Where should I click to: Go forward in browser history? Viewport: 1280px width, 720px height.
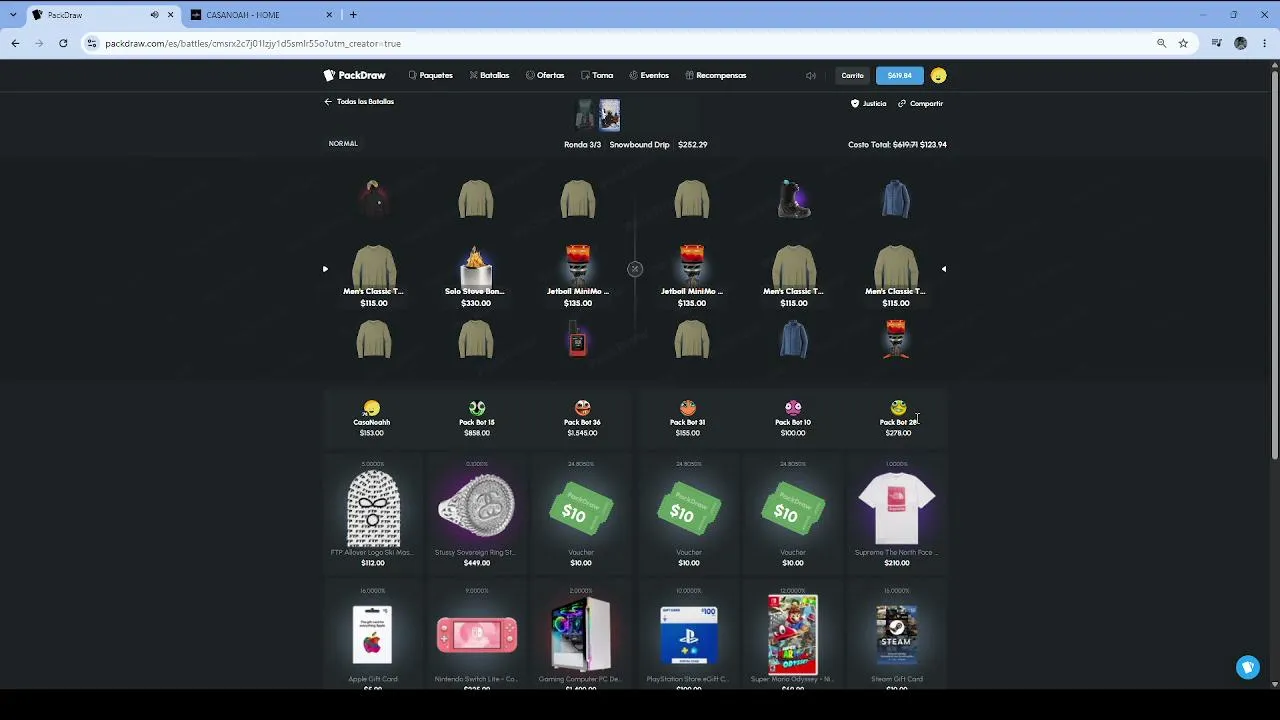click(x=39, y=43)
